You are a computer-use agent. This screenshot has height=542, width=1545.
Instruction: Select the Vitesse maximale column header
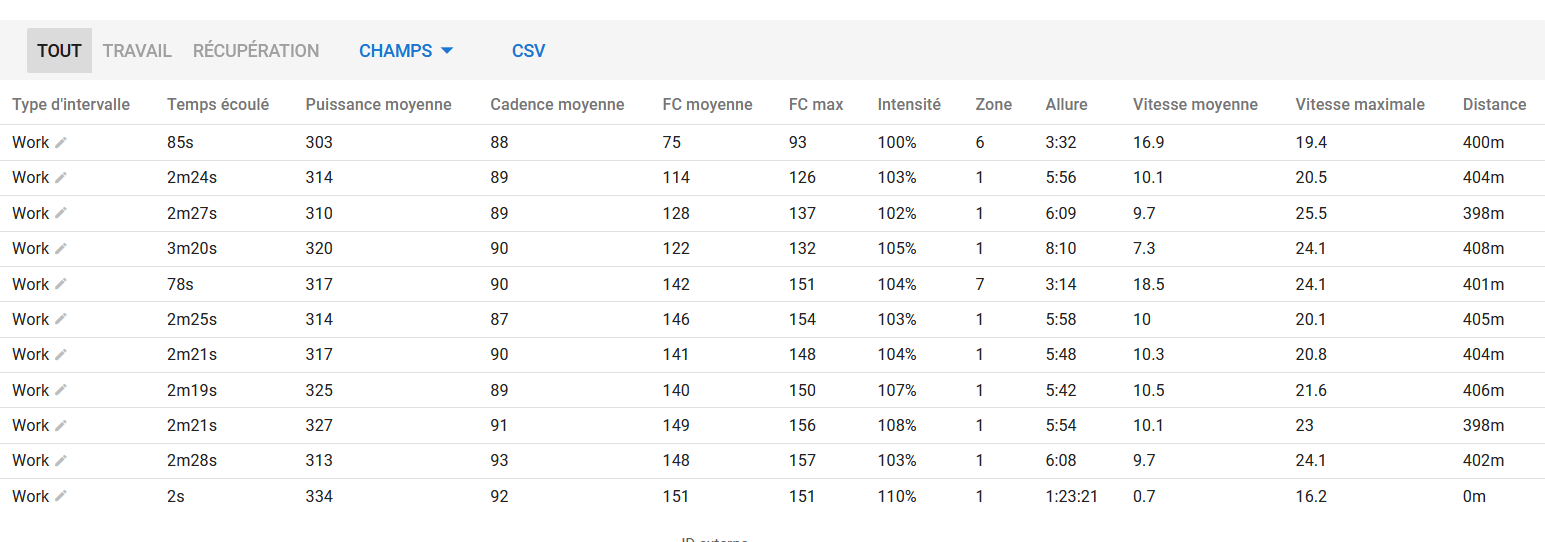coord(1360,104)
